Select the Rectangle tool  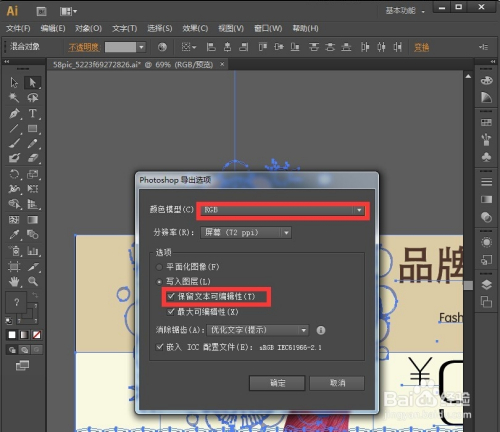click(33, 128)
